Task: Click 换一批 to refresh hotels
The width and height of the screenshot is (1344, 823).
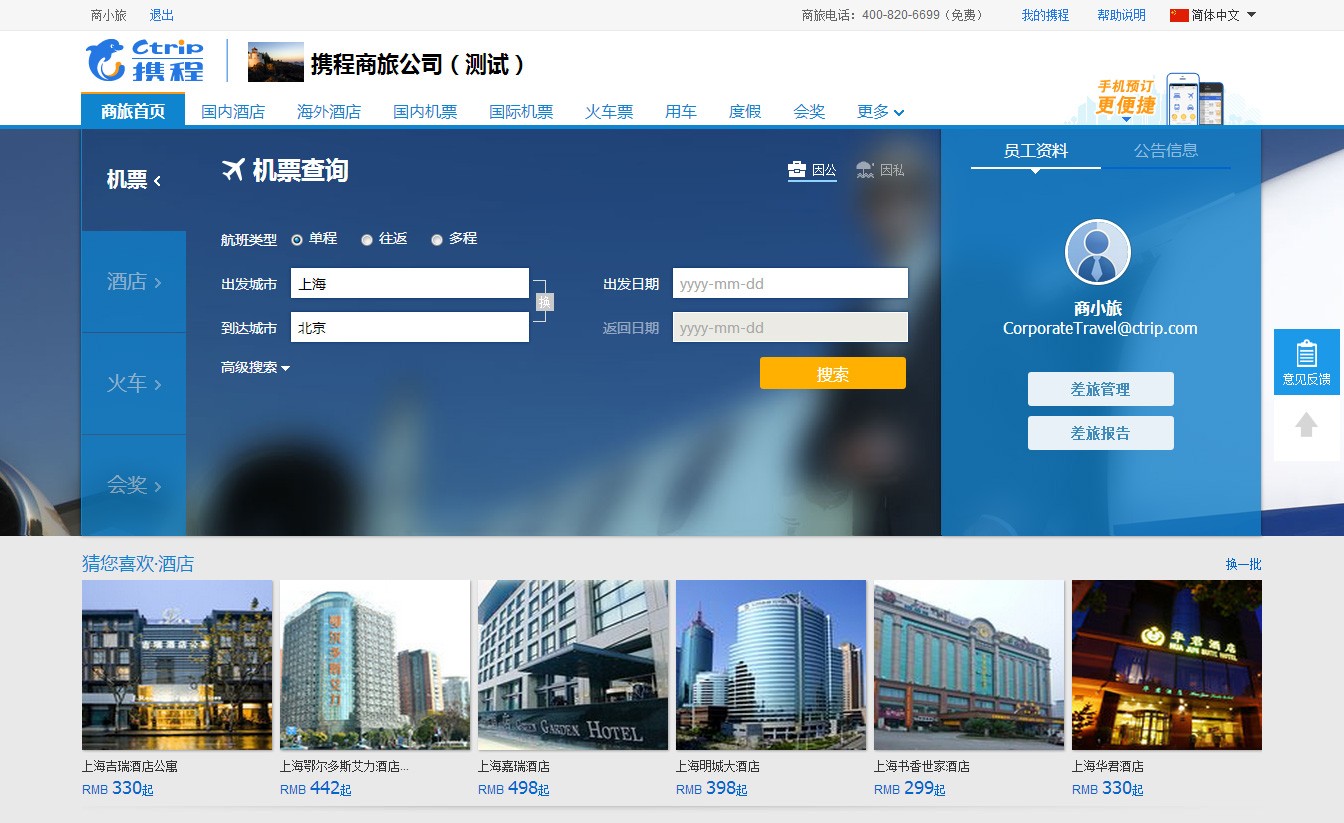Action: click(1244, 564)
